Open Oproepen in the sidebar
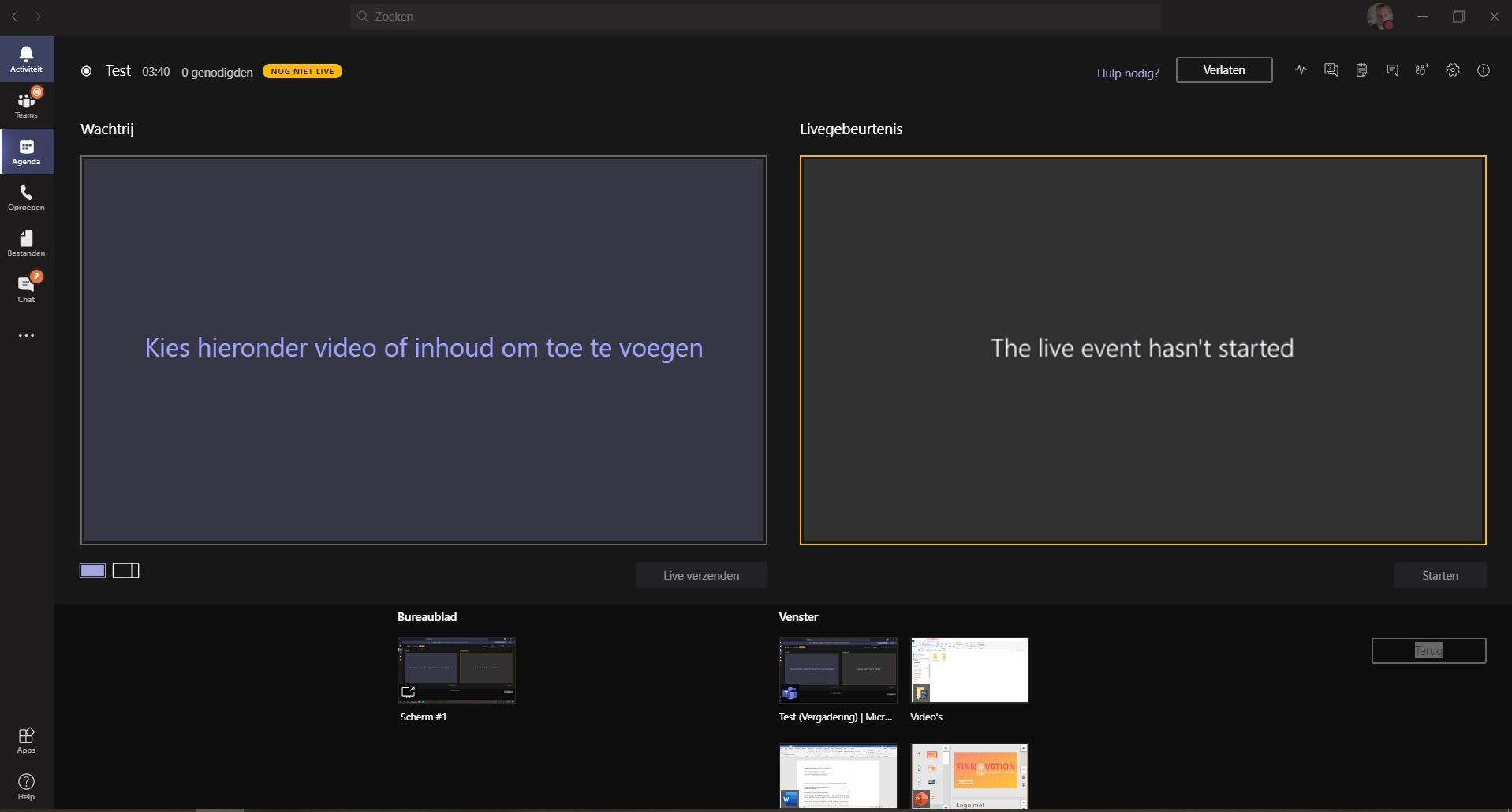Viewport: 1512px width, 812px height. [26, 197]
